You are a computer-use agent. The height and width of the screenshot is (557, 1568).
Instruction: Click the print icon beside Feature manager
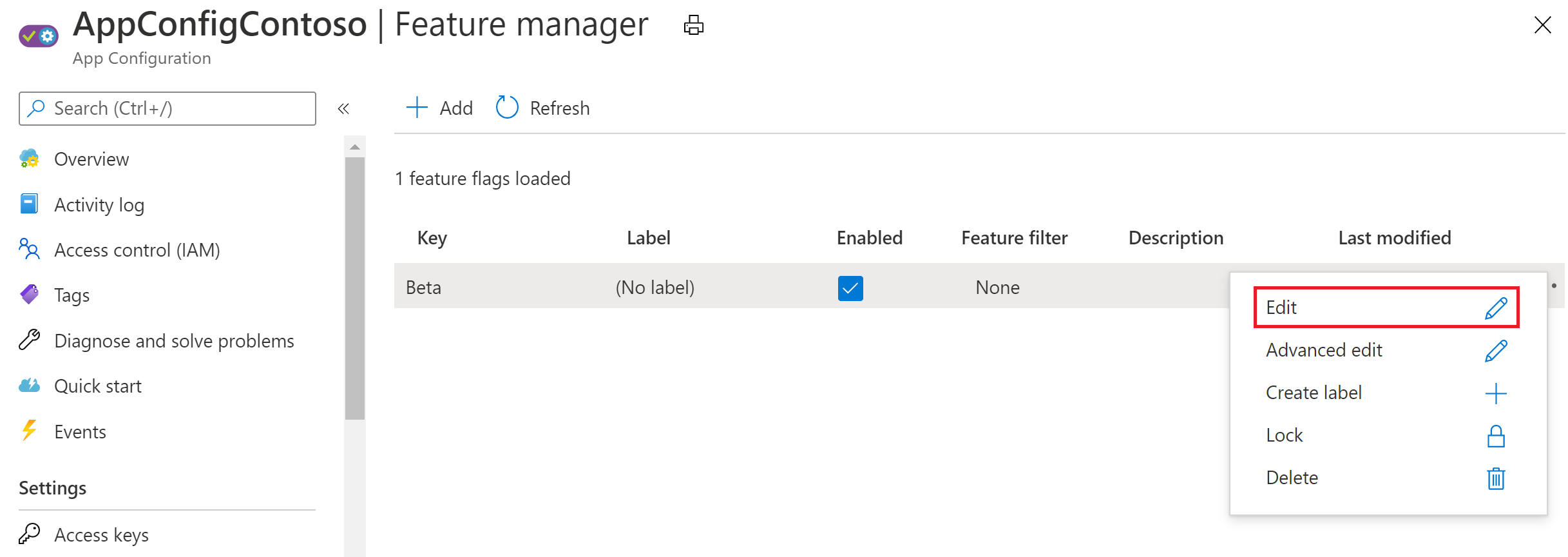tap(693, 25)
